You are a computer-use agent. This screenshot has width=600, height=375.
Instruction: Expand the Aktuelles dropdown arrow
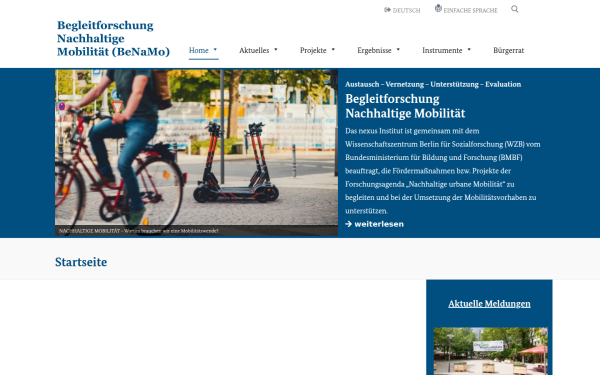point(276,49)
